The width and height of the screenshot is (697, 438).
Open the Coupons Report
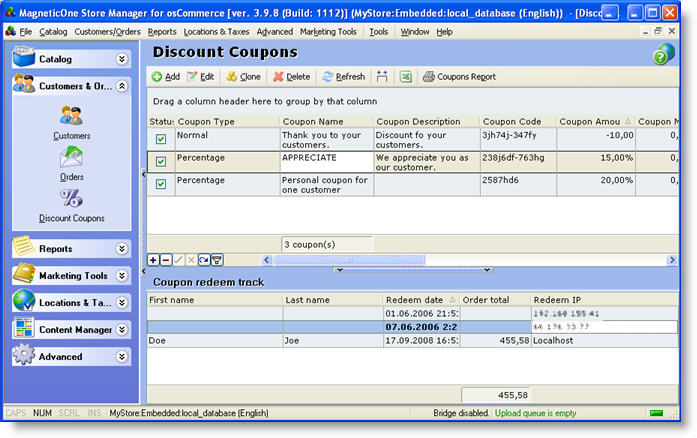coord(459,77)
